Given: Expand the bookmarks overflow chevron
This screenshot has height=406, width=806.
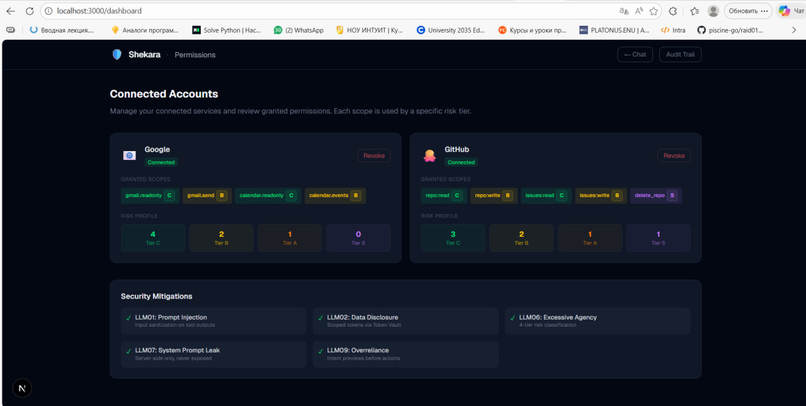Looking at the screenshot, I should pyautogui.click(x=794, y=30).
